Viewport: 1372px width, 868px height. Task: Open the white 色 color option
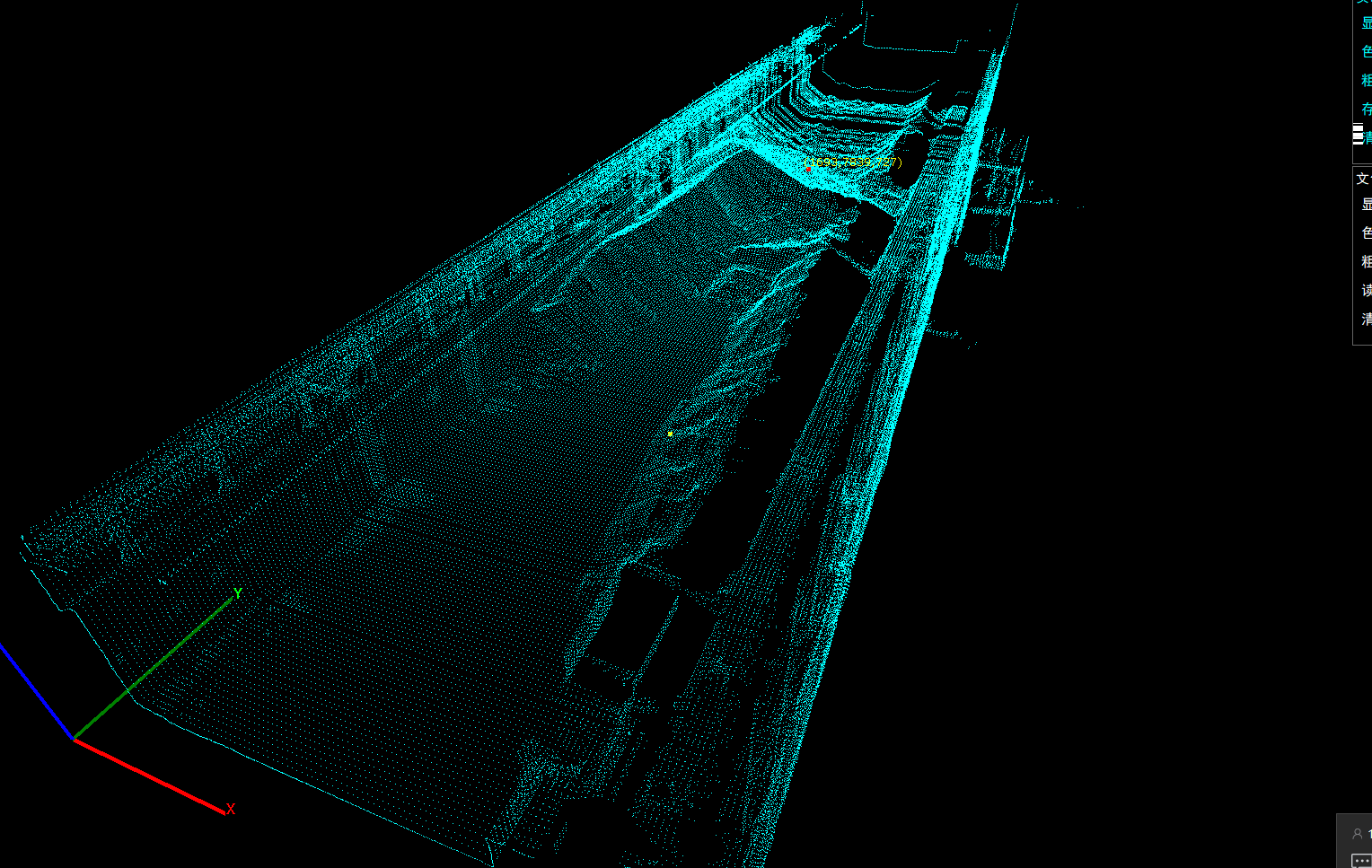(1366, 233)
